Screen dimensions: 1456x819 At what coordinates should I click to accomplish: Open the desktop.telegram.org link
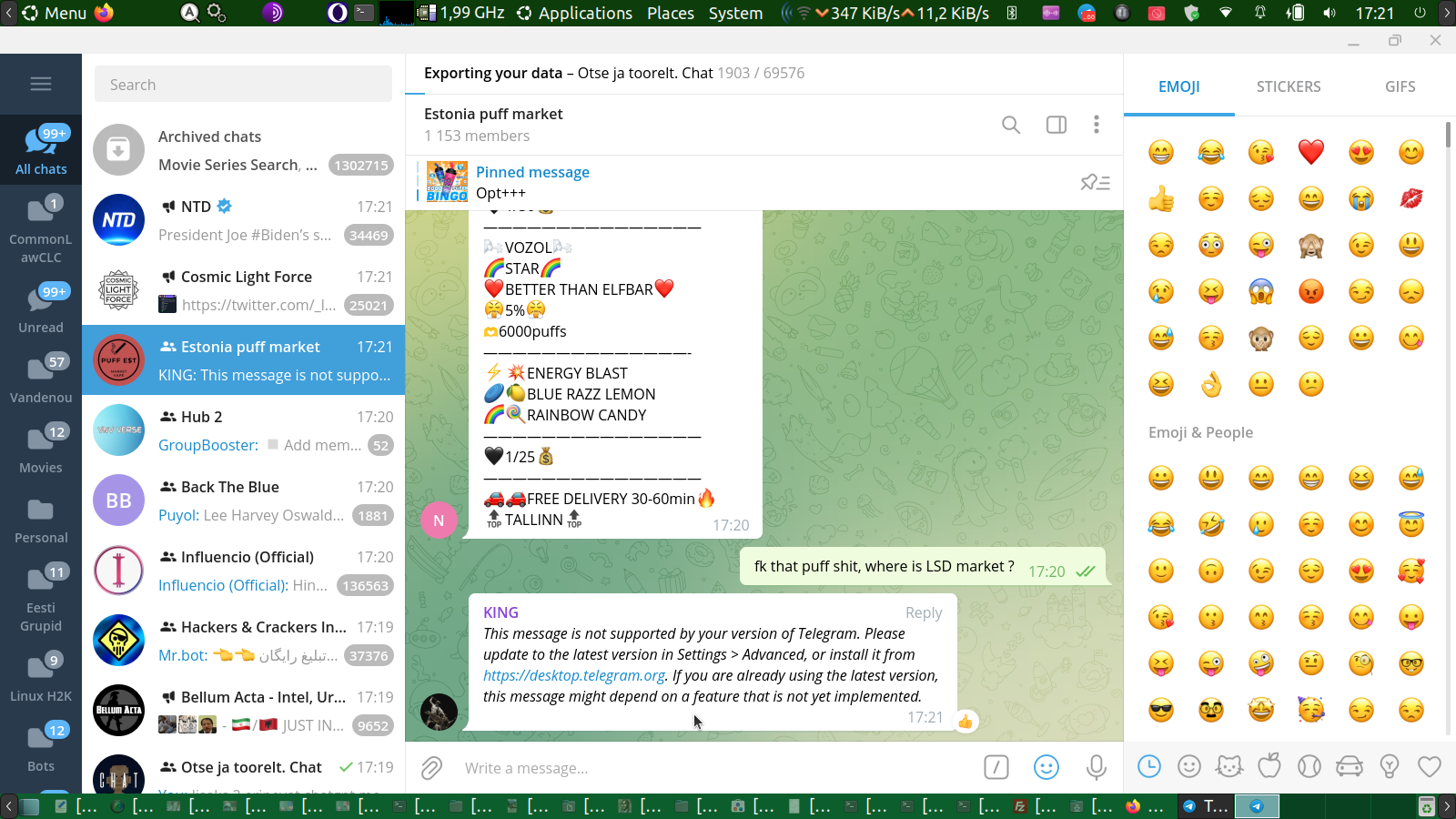(x=574, y=675)
